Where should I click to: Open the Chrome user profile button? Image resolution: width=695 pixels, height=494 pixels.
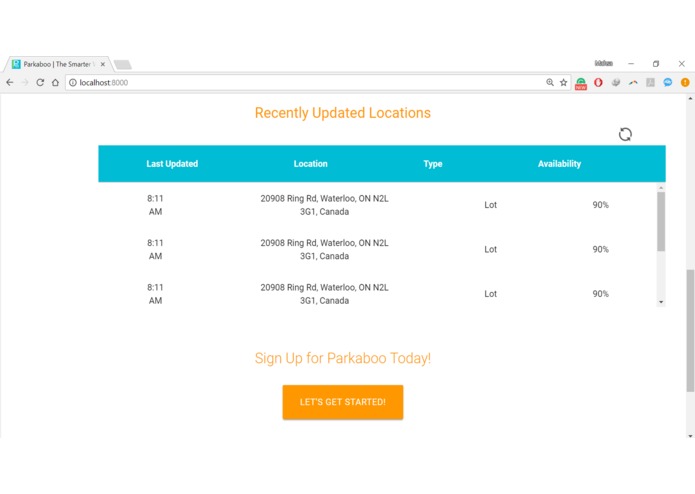click(603, 64)
